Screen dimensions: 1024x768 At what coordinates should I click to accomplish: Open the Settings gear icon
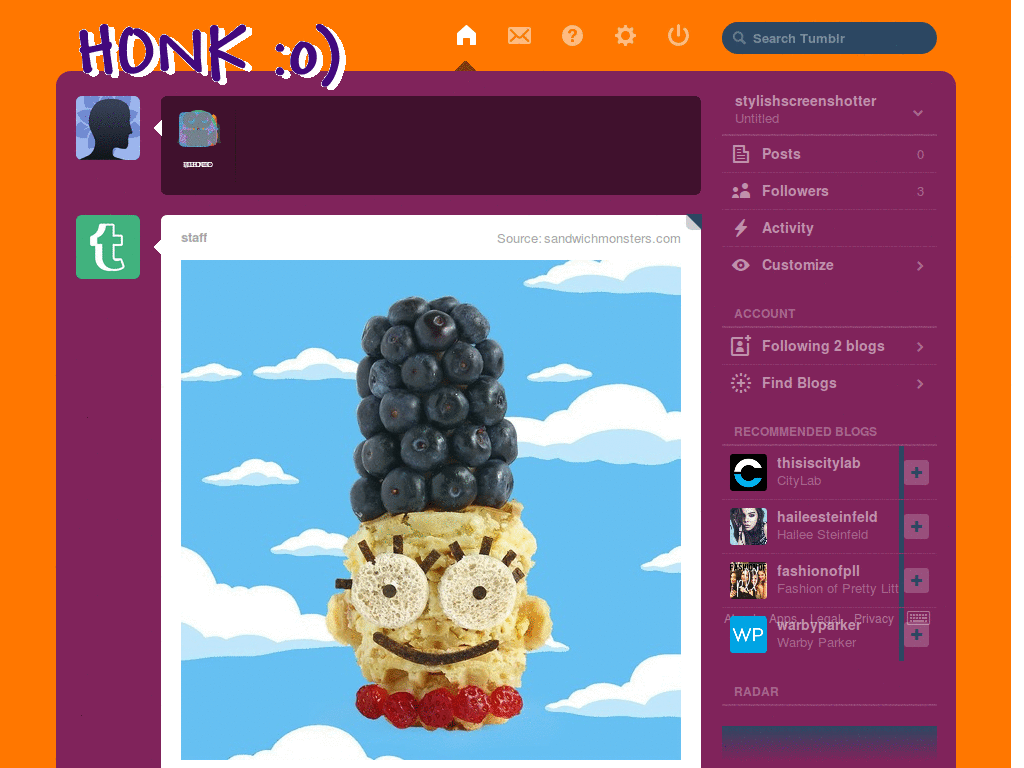[625, 35]
